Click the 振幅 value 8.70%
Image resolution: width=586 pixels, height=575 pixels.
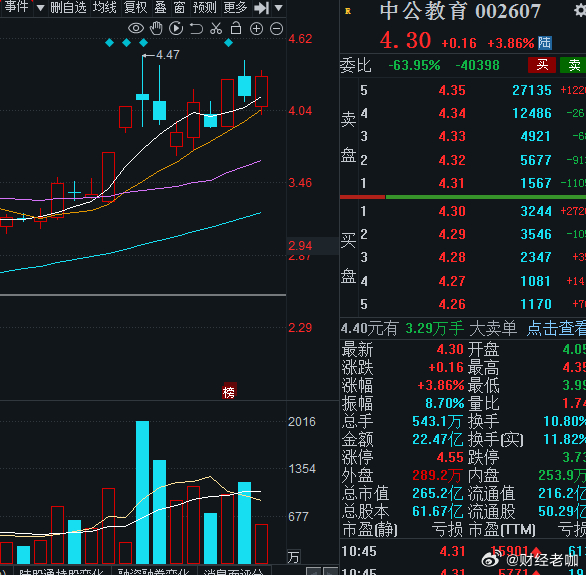pos(444,404)
